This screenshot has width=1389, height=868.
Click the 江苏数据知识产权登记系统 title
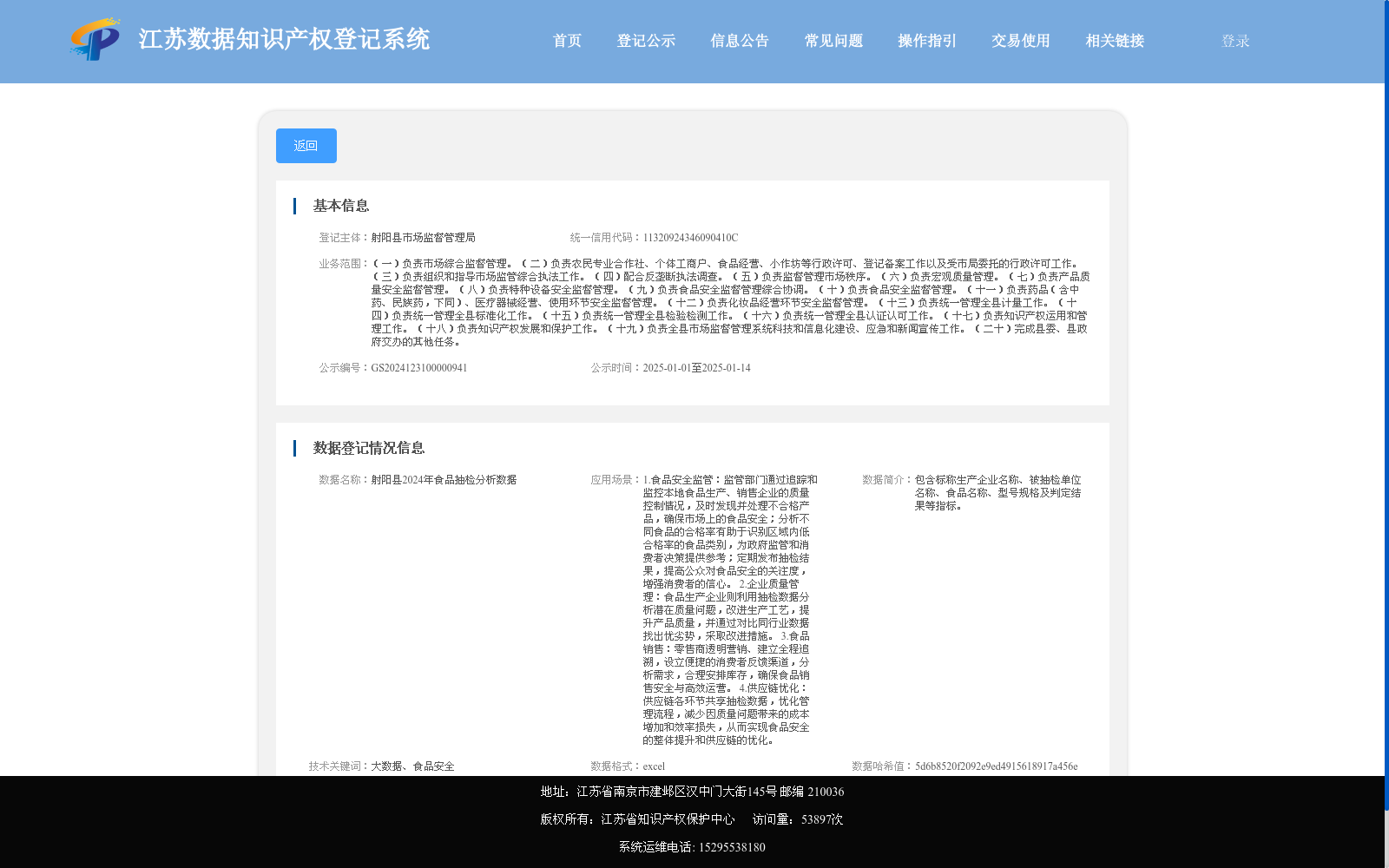284,39
